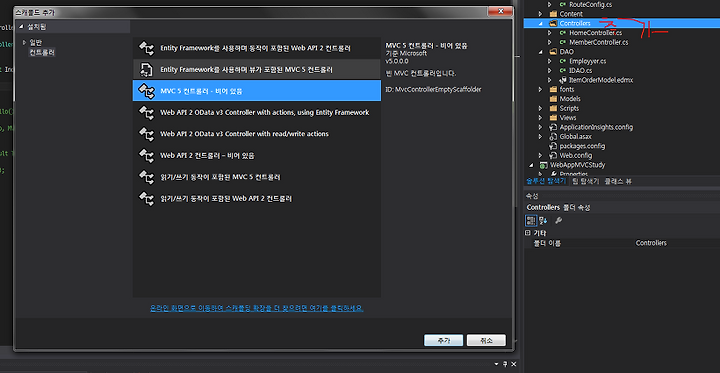This screenshot has width=720, height=373.
Task: Click the packages.config file icon
Action: pyautogui.click(x=553, y=146)
